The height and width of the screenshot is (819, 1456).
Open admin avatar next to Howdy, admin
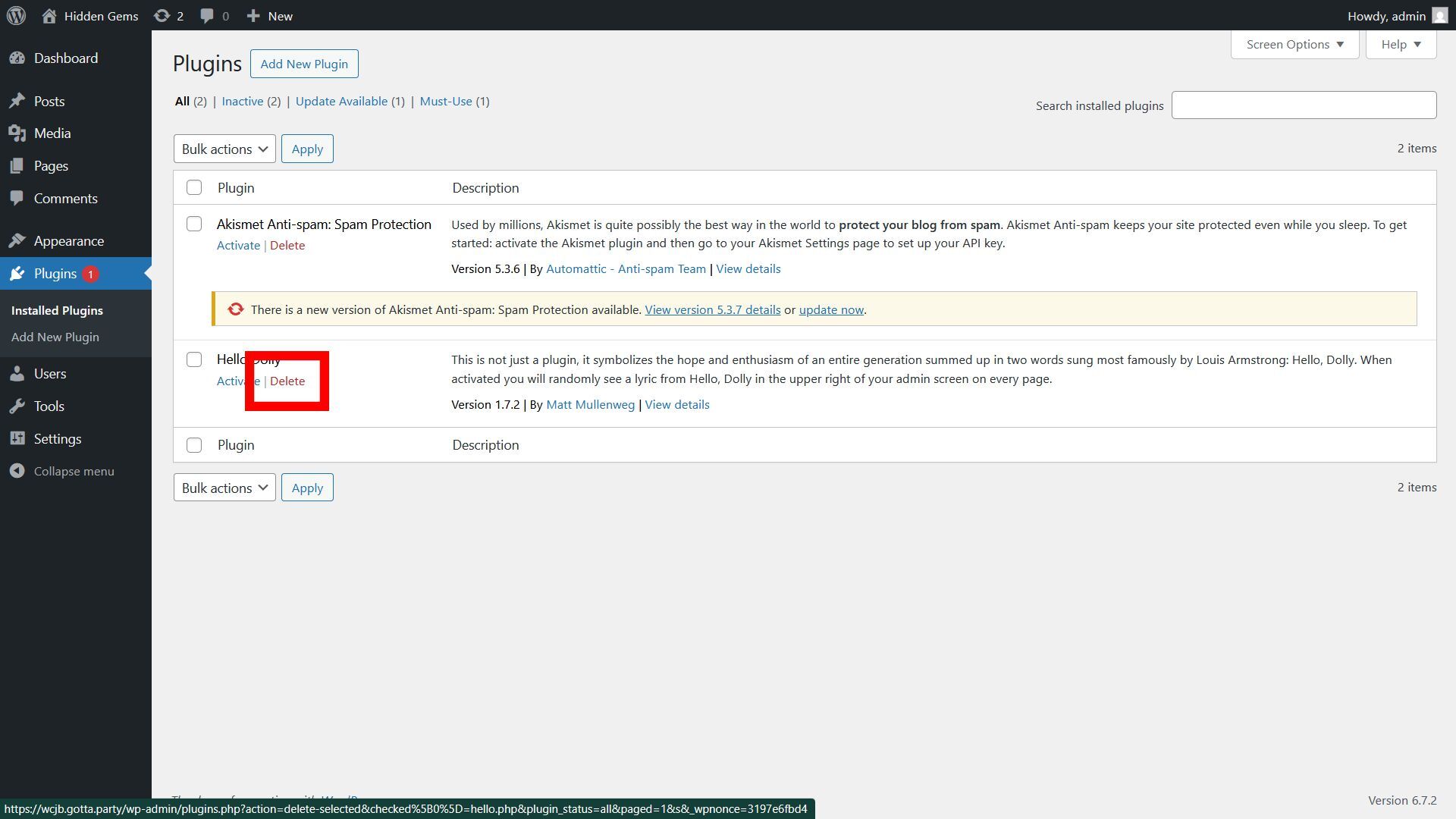[x=1439, y=15]
